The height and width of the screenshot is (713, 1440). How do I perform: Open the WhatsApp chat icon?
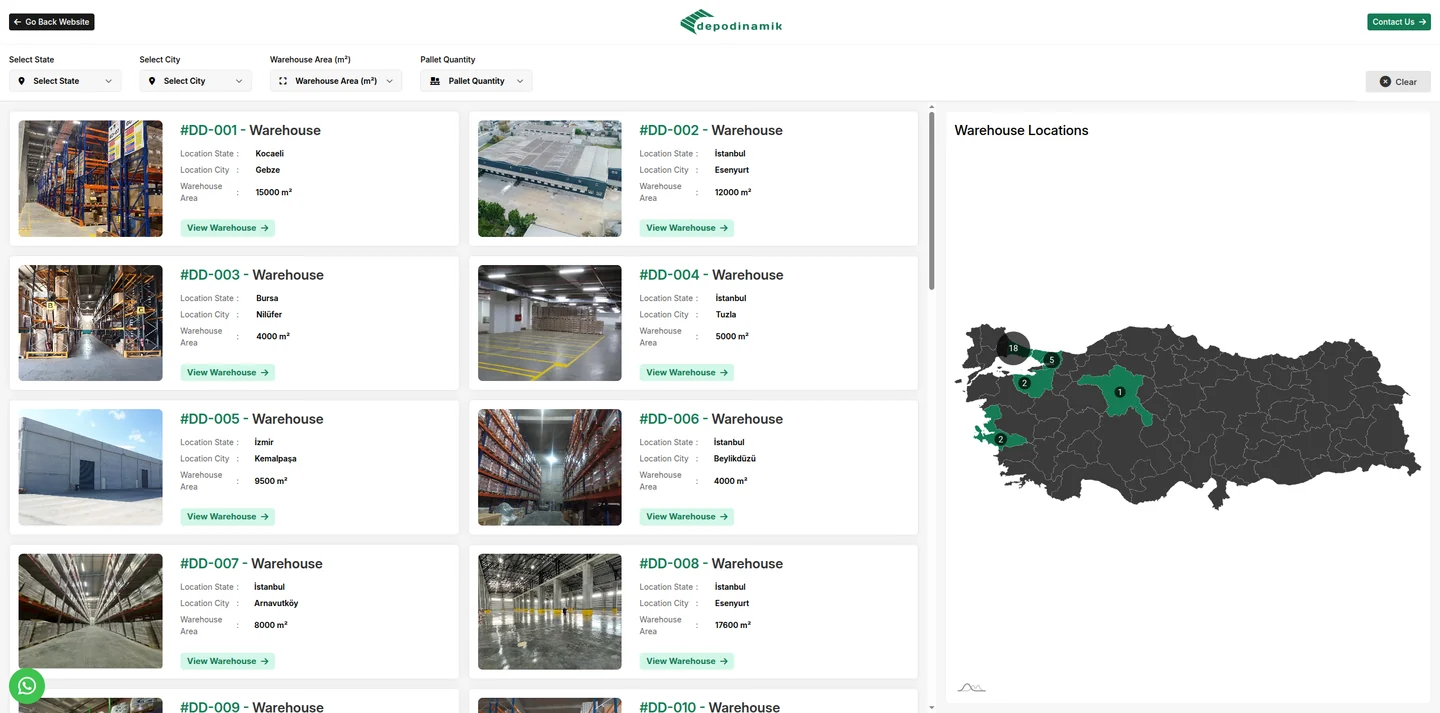tap(27, 686)
